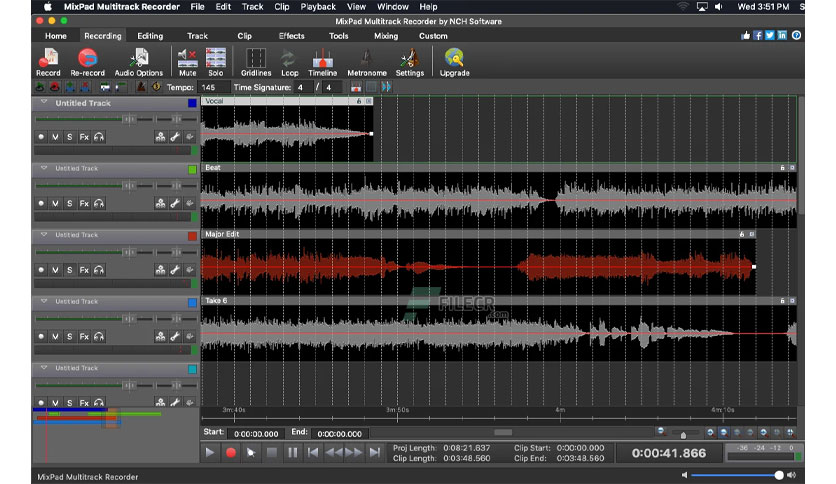Screen dimensions: 836x484
Task: Open the Apple menu
Action: 47,7
